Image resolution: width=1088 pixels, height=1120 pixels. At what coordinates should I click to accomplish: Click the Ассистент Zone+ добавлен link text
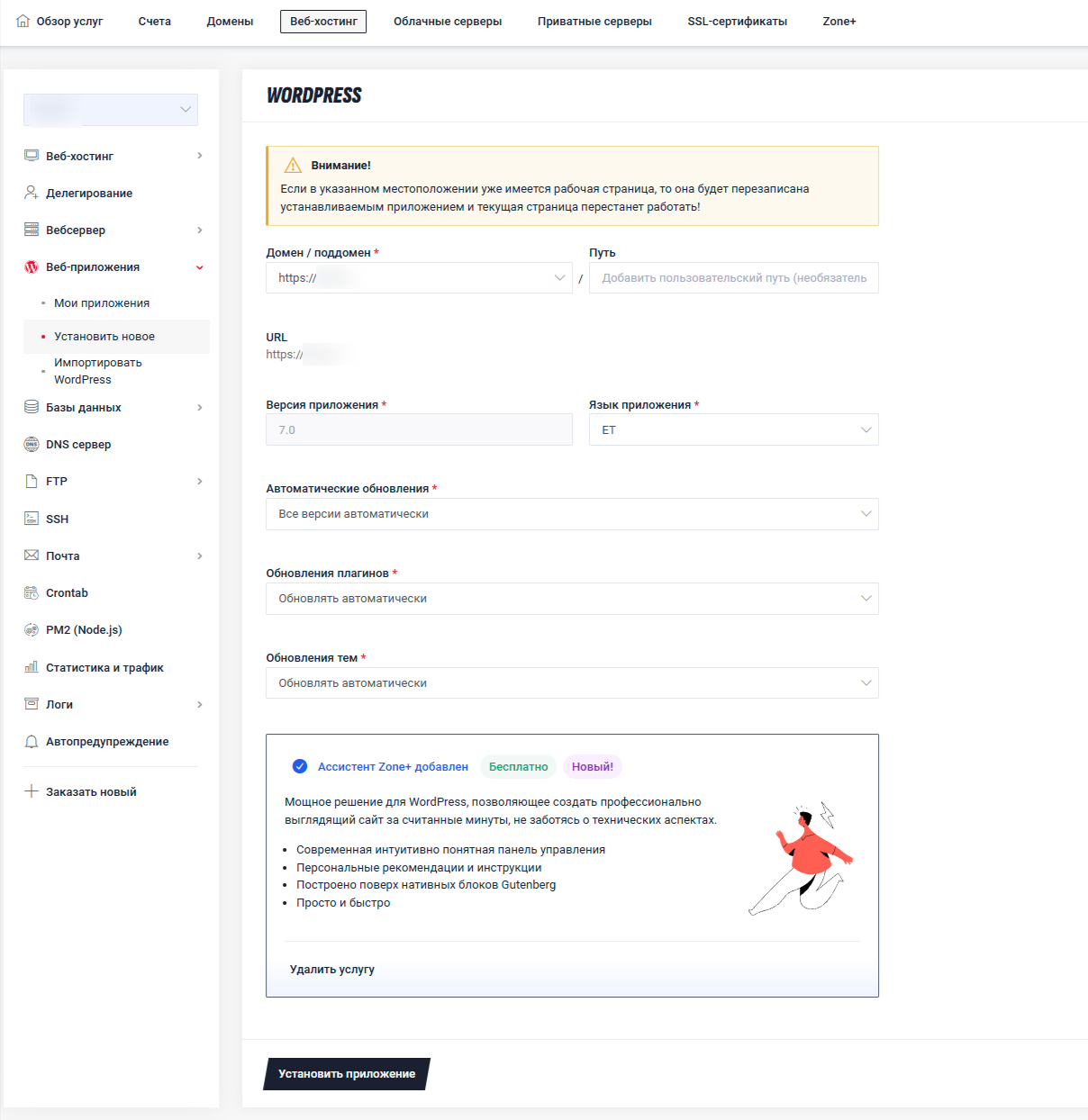[x=393, y=767]
